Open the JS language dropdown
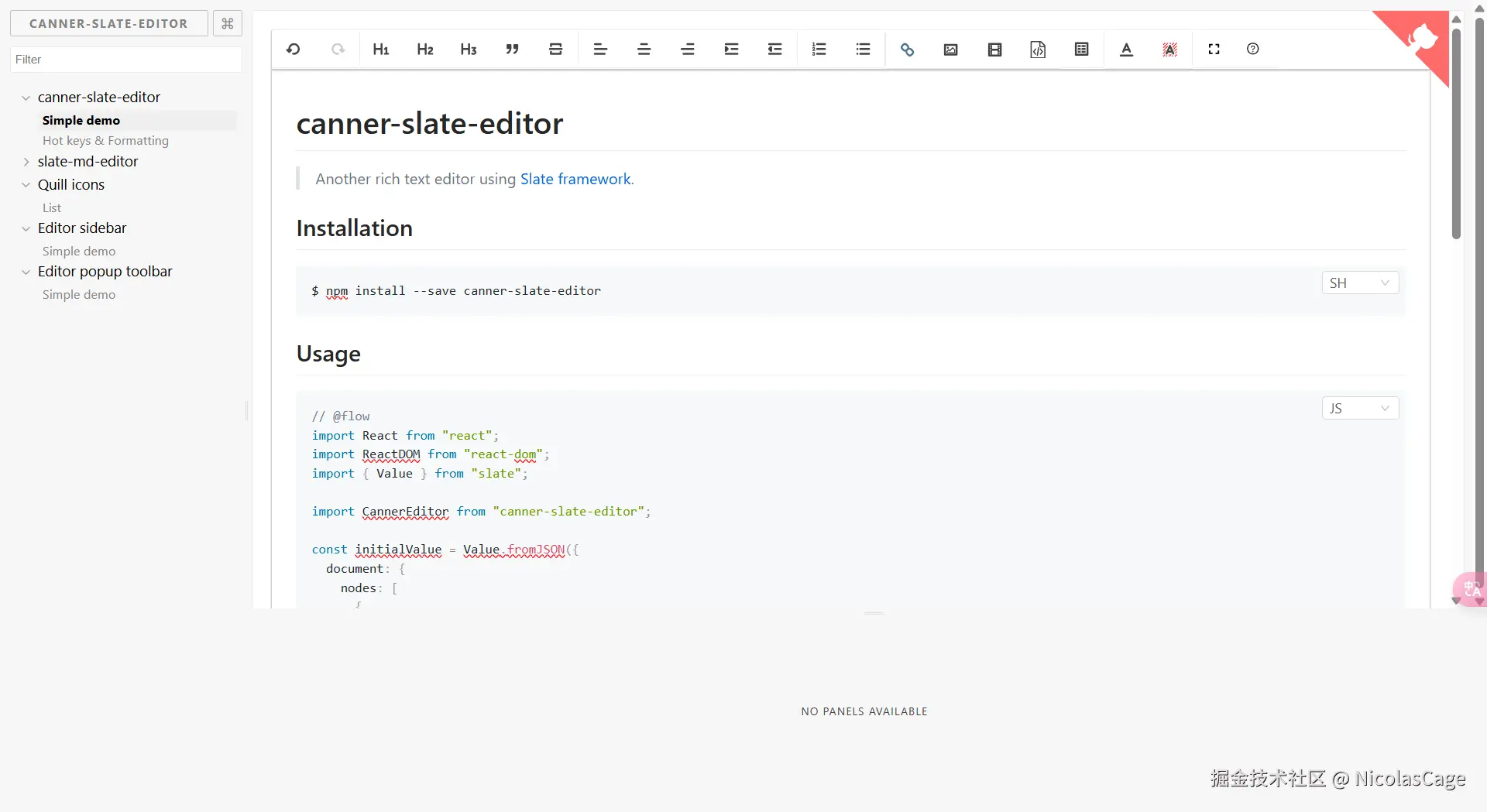The height and width of the screenshot is (812, 1487). click(x=1359, y=409)
